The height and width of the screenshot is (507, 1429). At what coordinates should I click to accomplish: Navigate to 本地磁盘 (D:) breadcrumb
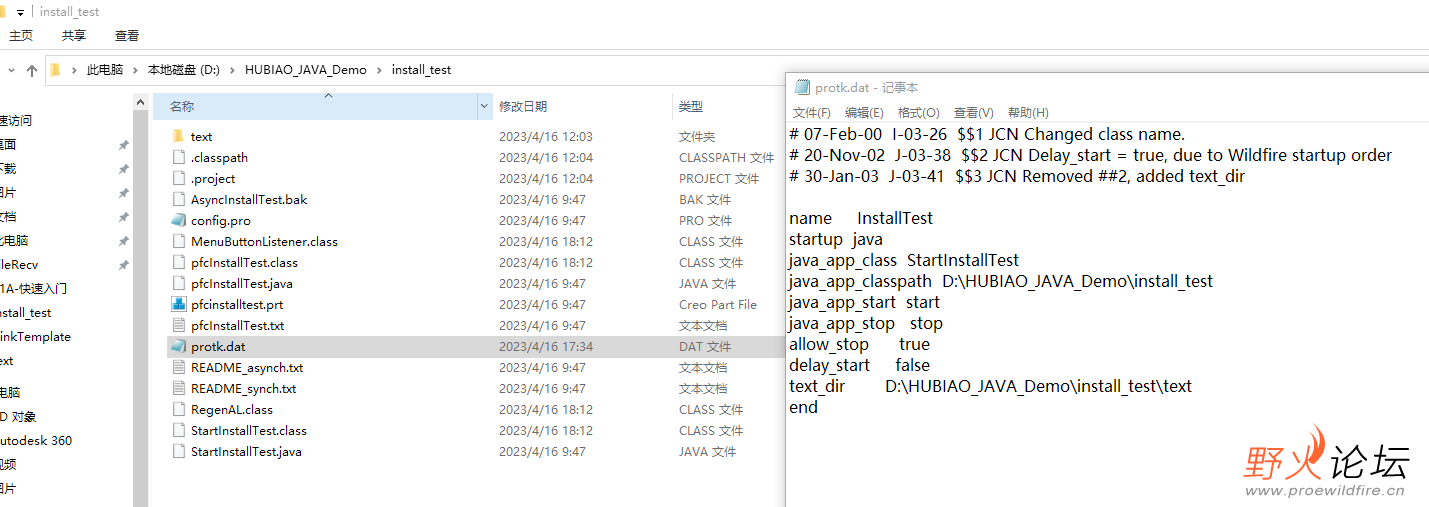click(184, 70)
